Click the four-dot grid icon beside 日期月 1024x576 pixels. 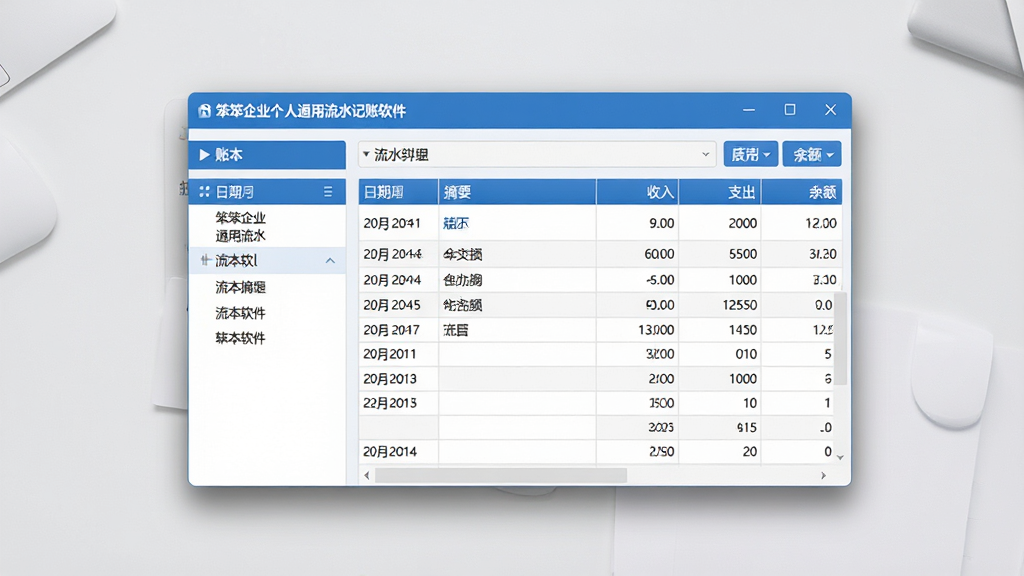pyautogui.click(x=204, y=191)
